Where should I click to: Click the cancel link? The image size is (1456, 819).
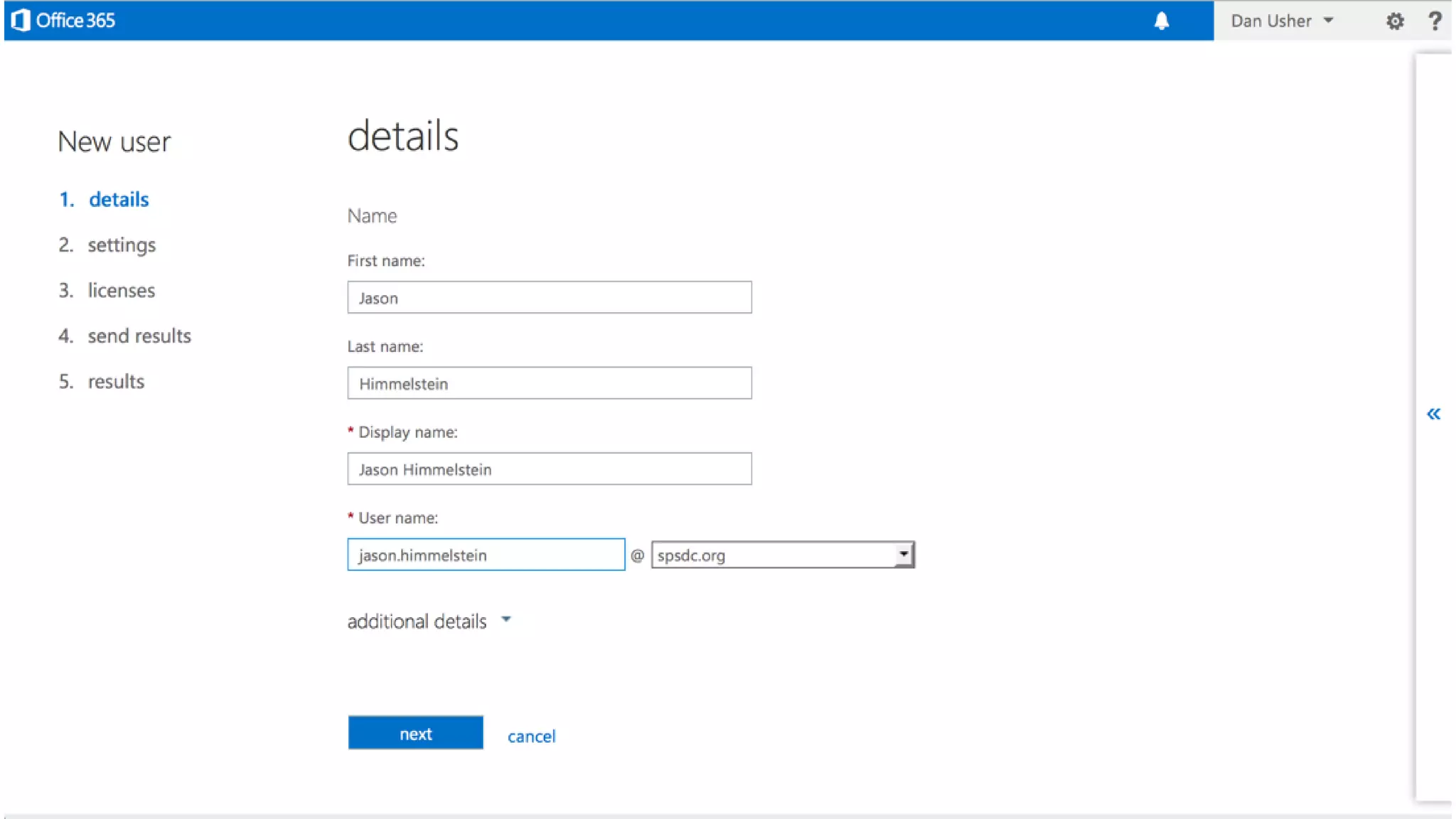click(531, 736)
